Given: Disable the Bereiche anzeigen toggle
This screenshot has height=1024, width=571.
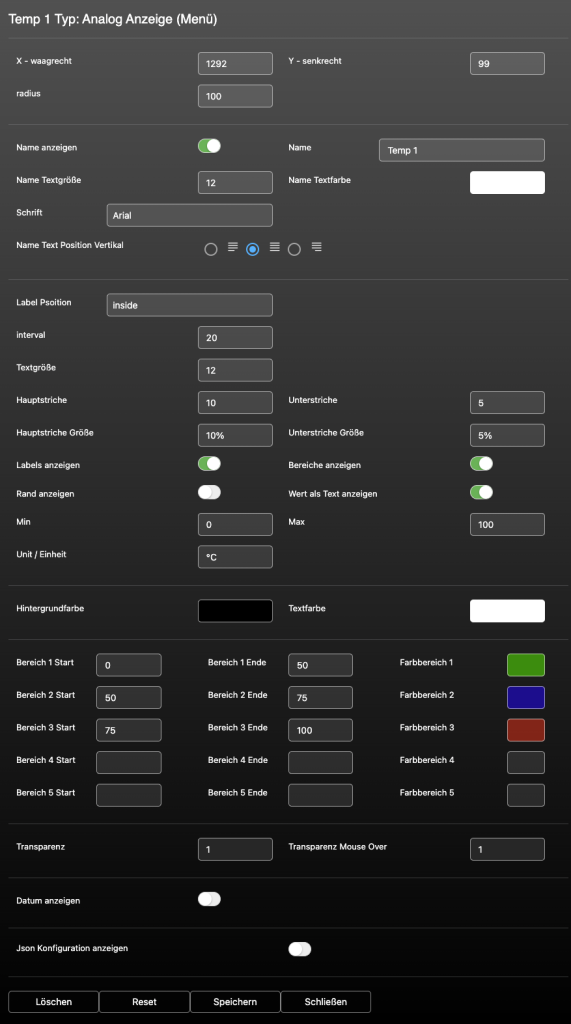Looking at the screenshot, I should coord(481,464).
